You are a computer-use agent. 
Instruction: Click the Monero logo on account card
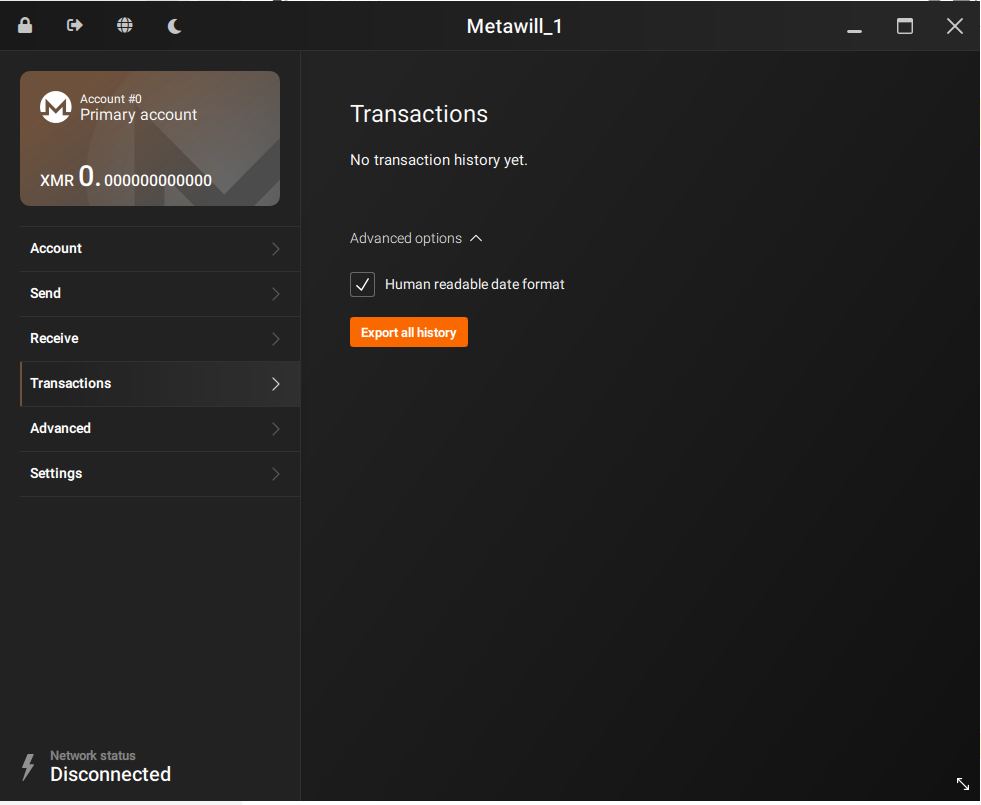(55, 107)
